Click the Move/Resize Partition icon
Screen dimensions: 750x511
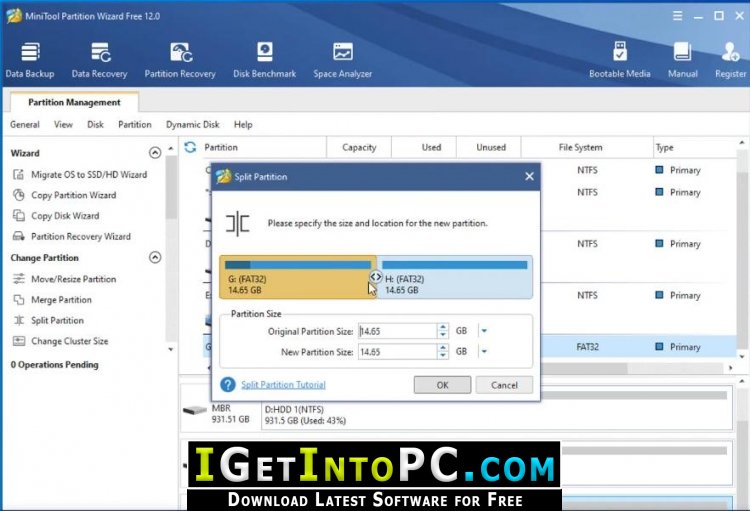19,279
